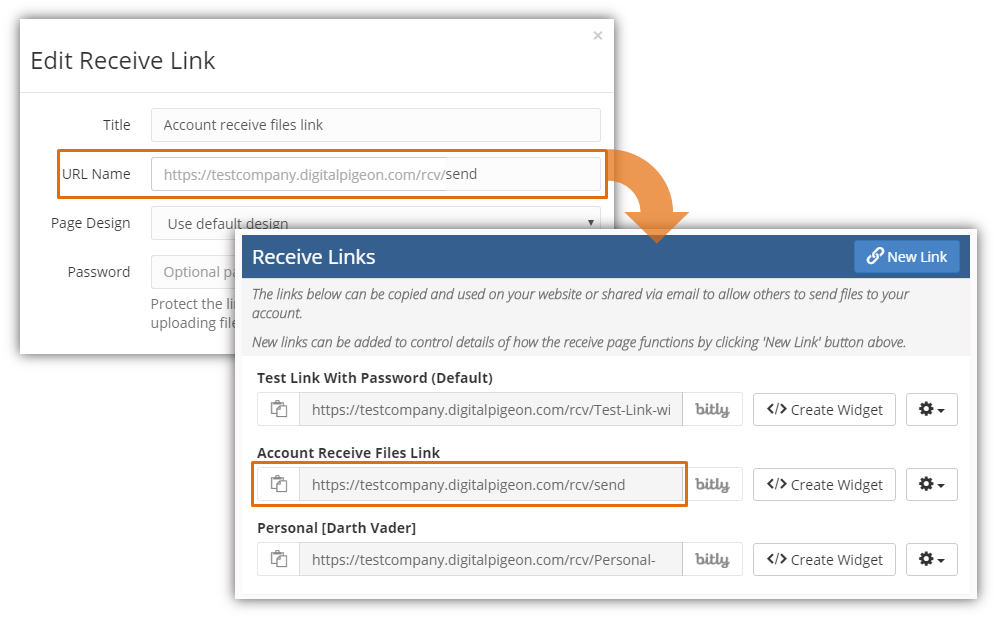Create Widget for Account Receive Files Link
This screenshot has height=618, width=998.
[x=824, y=484]
